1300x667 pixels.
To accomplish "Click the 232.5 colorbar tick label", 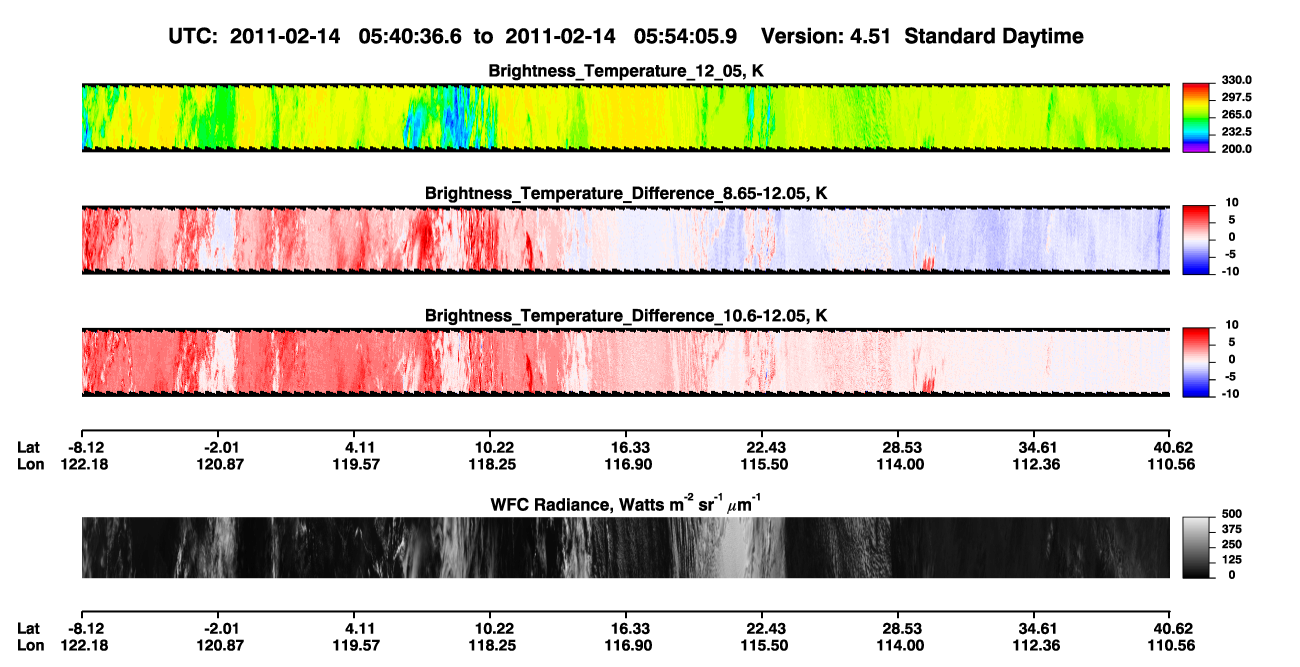I will tap(1237, 131).
